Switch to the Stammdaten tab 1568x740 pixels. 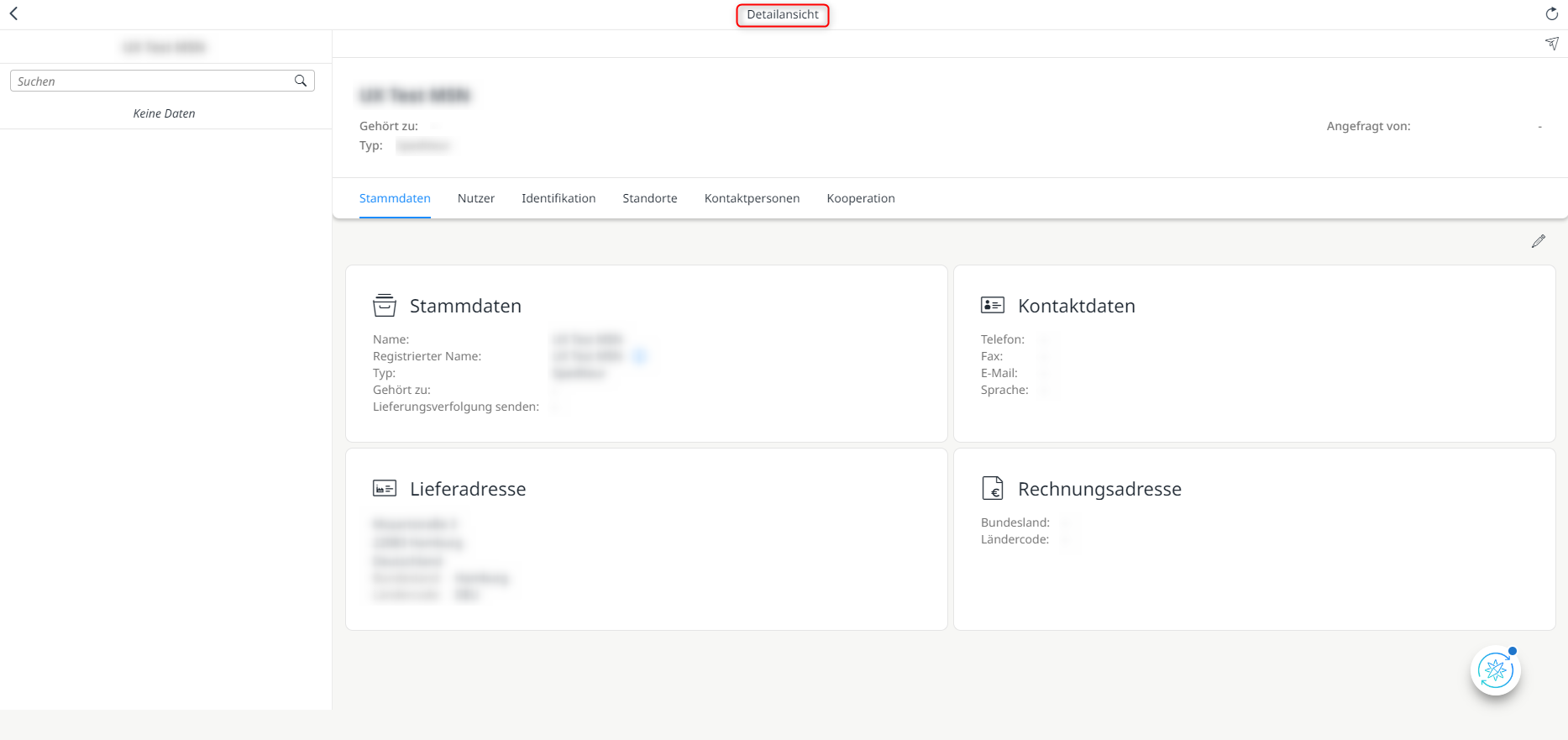(395, 198)
